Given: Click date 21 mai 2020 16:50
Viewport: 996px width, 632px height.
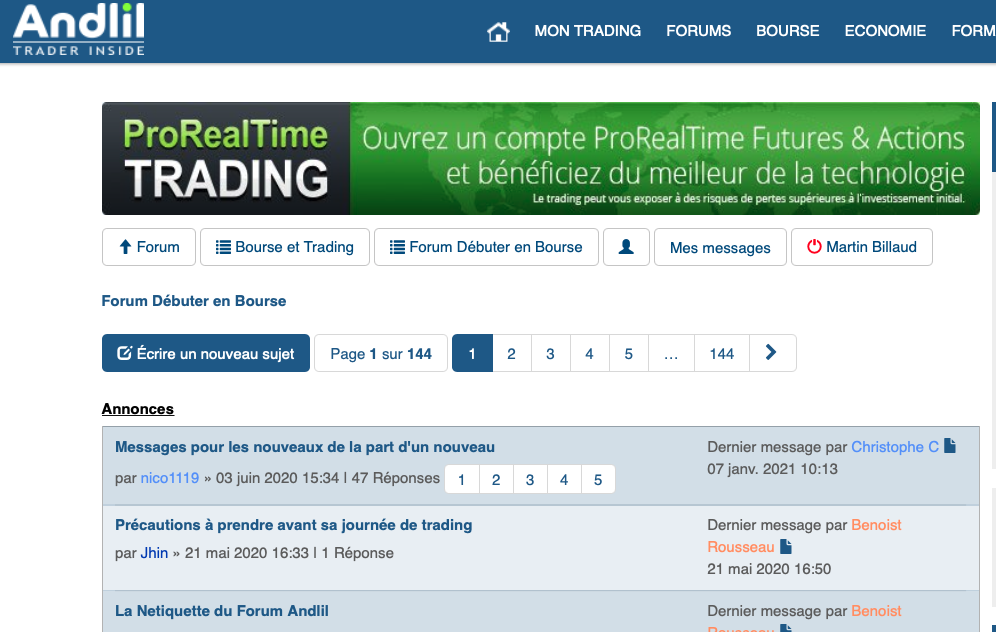Looking at the screenshot, I should (x=769, y=569).
